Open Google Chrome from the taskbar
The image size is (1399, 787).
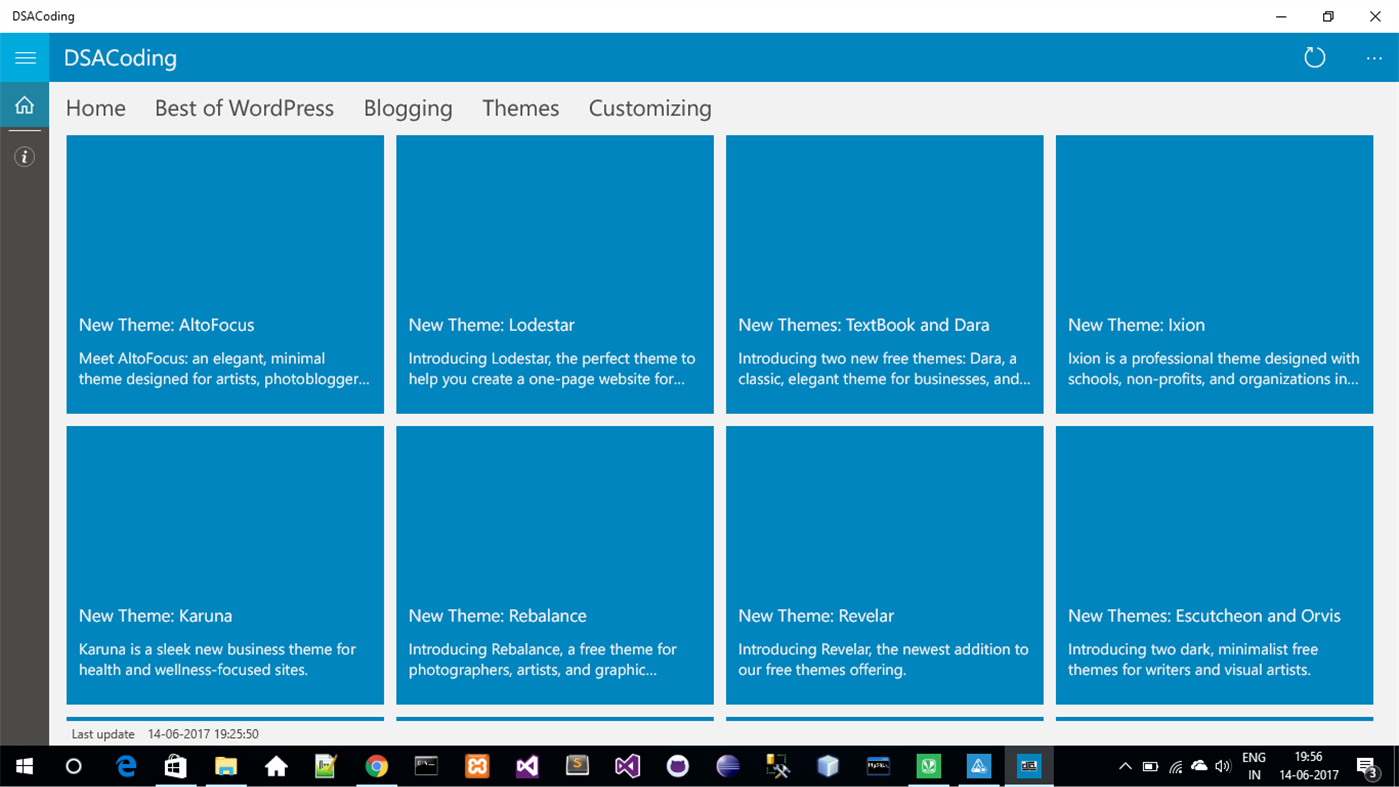point(375,766)
